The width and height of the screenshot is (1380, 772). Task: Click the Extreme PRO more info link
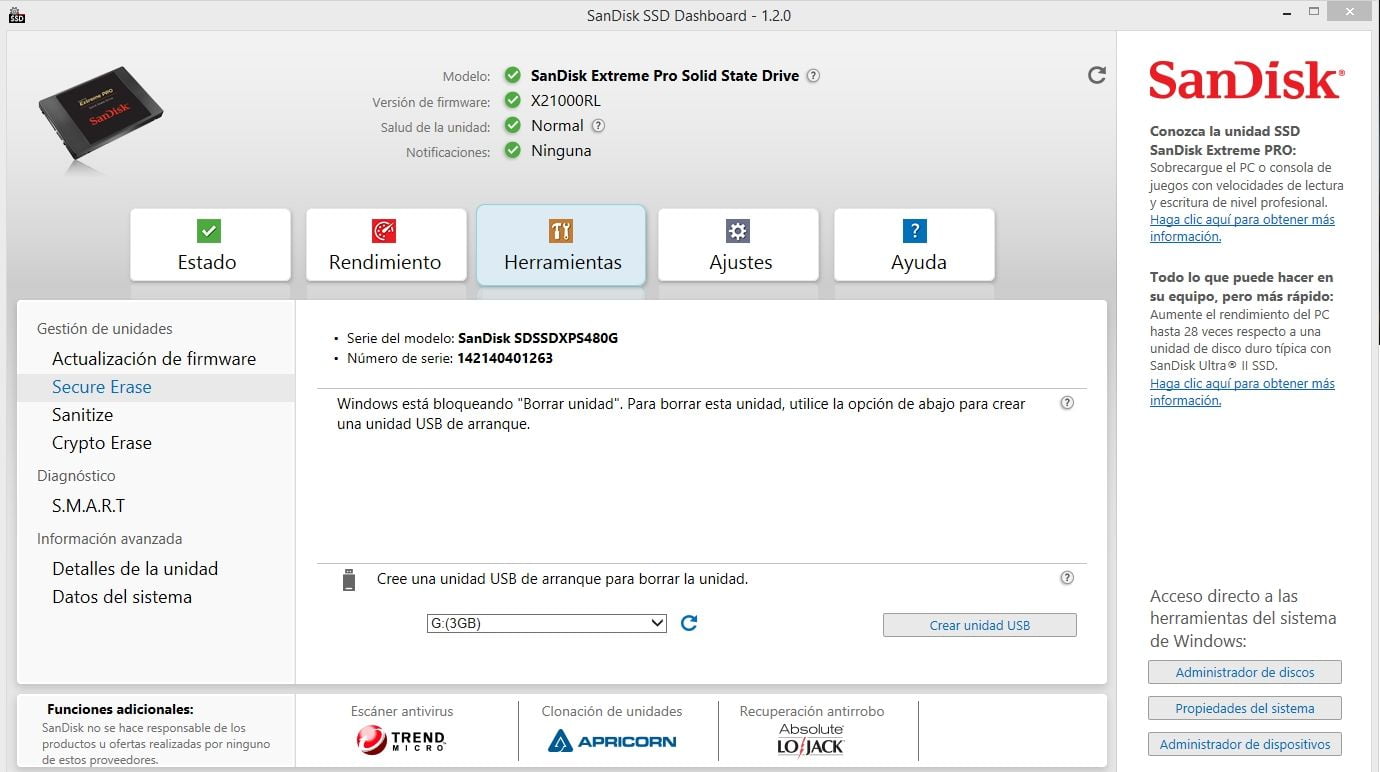(x=1242, y=228)
